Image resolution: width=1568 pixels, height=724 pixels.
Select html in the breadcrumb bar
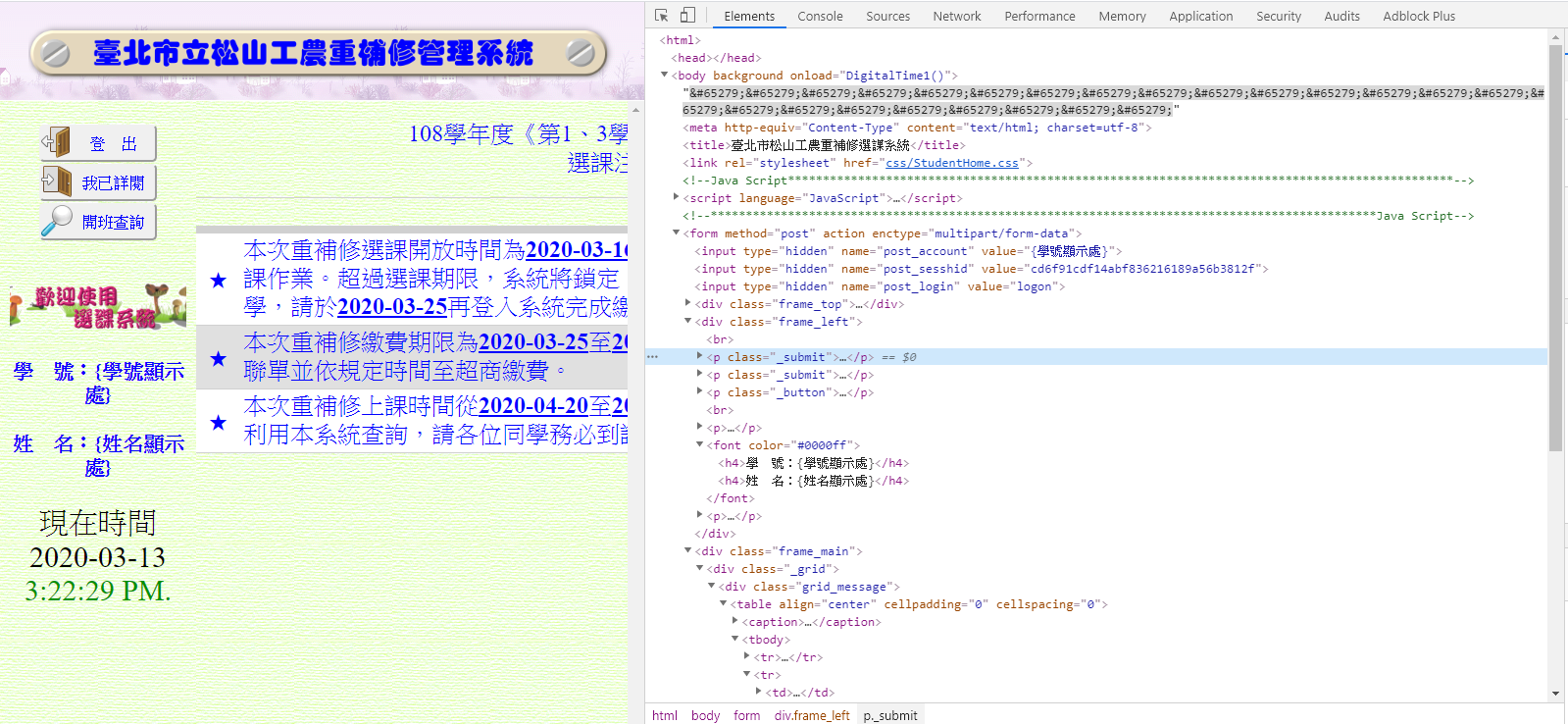(x=665, y=715)
